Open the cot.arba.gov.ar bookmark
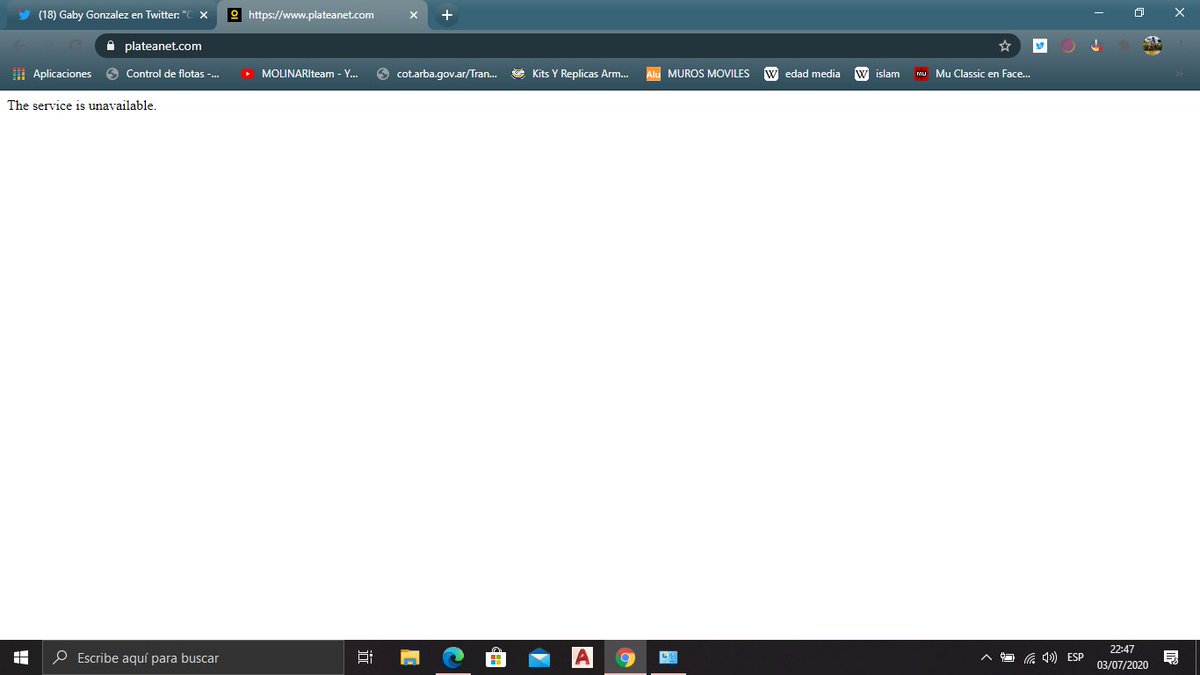The width and height of the screenshot is (1200, 675). click(436, 74)
